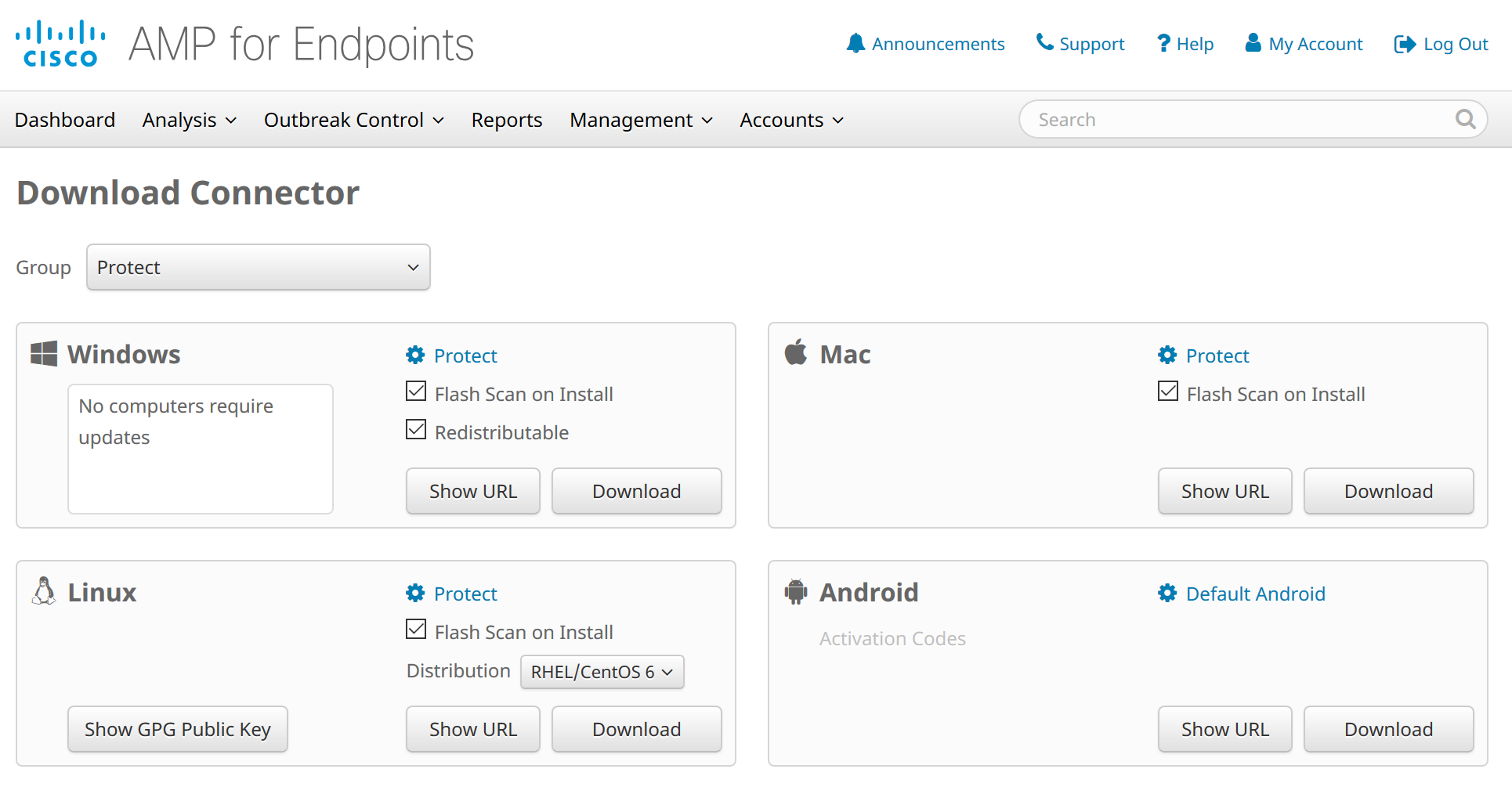The height and width of the screenshot is (787, 1512).
Task: Click the Announcements bell icon
Action: [x=857, y=43]
